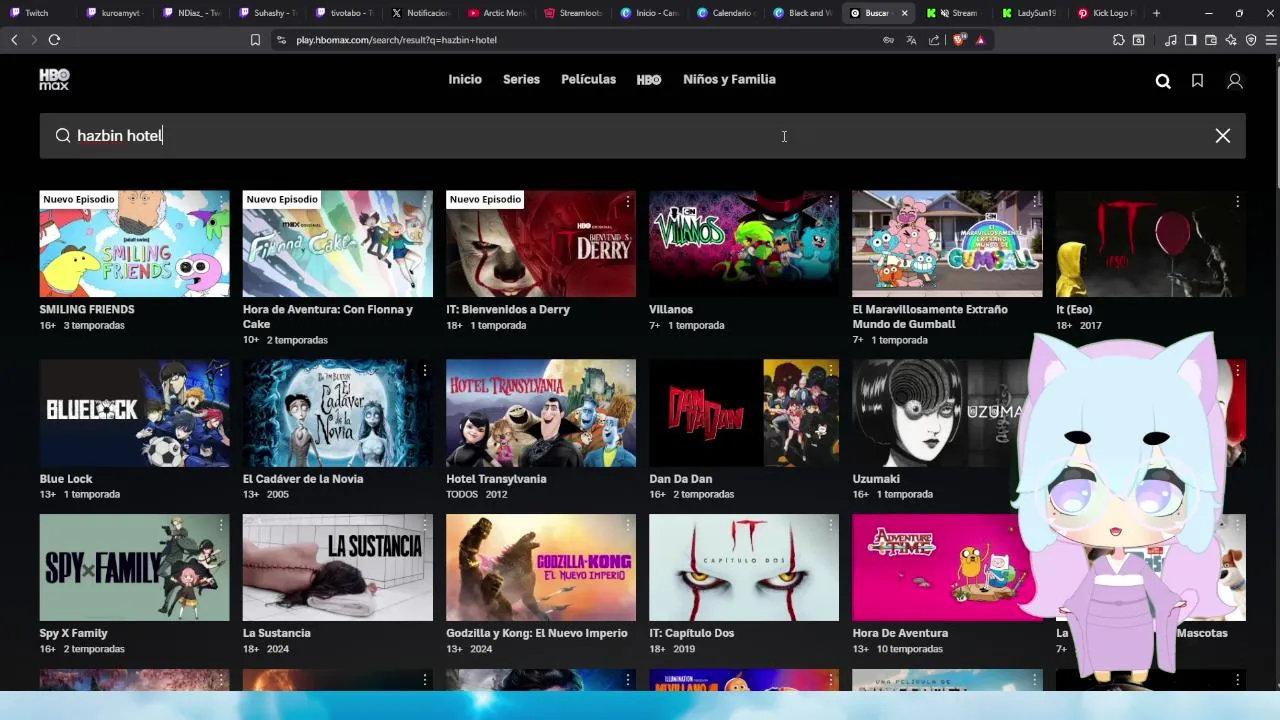Screen dimensions: 1280x720
Task: Open the Brave VPN shield icon
Action: point(1251,40)
